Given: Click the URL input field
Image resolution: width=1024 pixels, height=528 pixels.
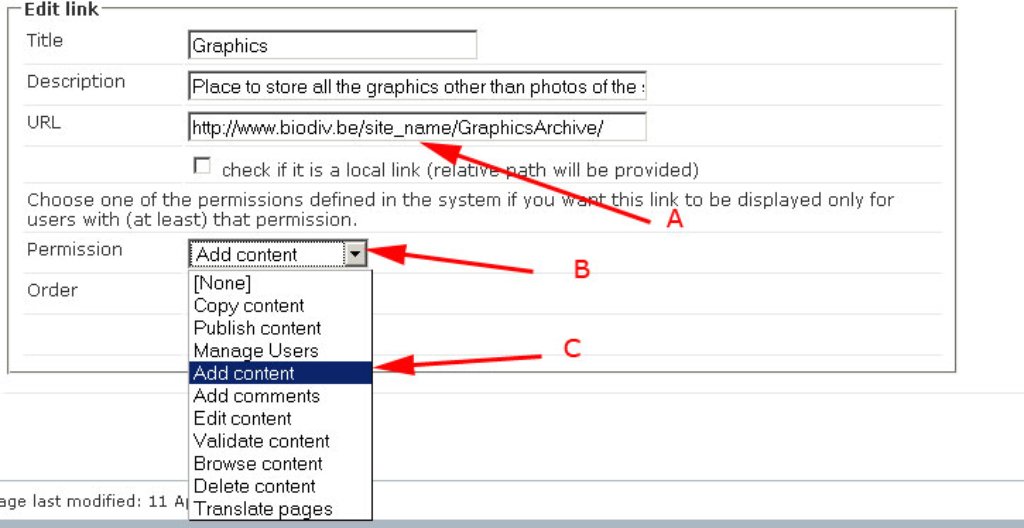Looking at the screenshot, I should pos(417,127).
